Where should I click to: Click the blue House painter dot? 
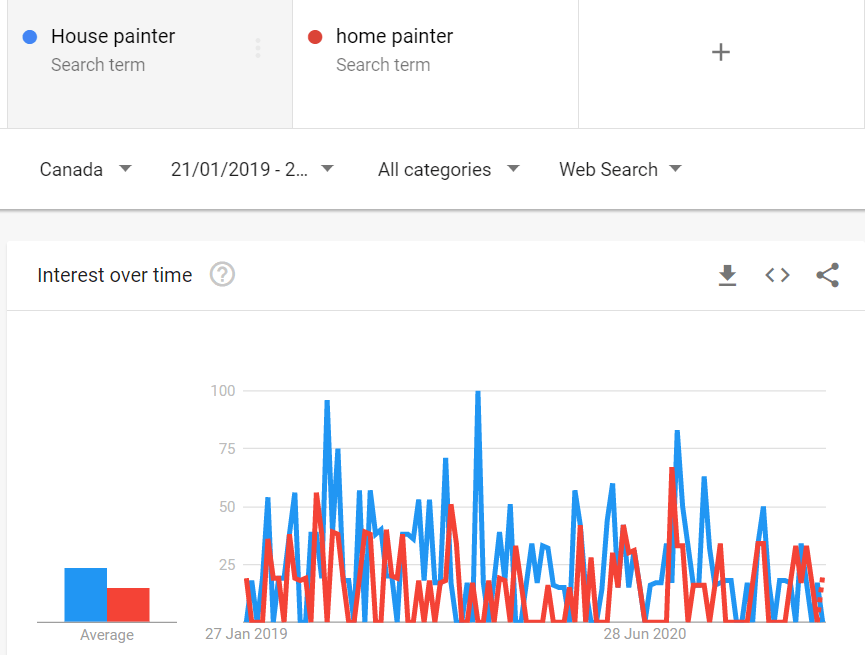(30, 37)
